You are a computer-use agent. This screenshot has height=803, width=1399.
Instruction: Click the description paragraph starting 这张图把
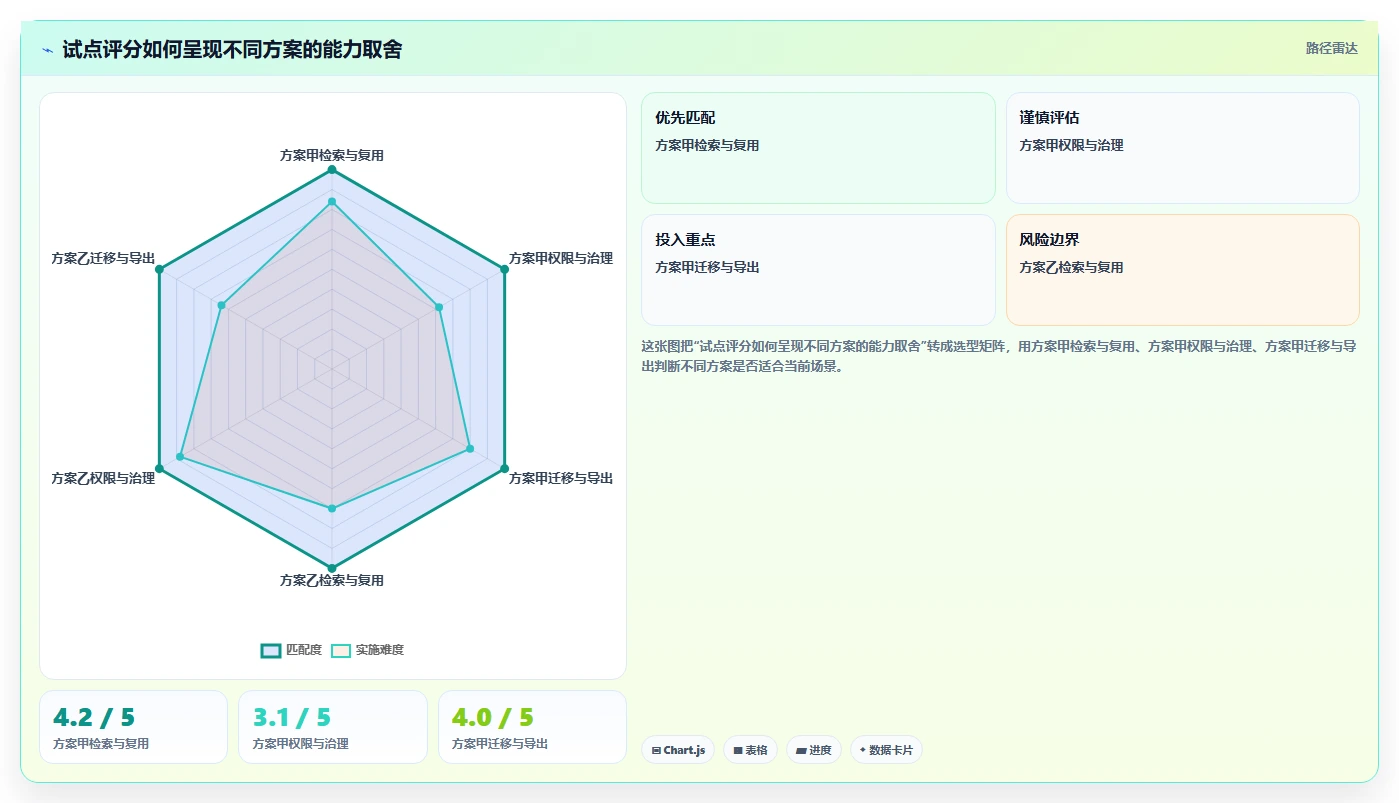[x=999, y=356]
